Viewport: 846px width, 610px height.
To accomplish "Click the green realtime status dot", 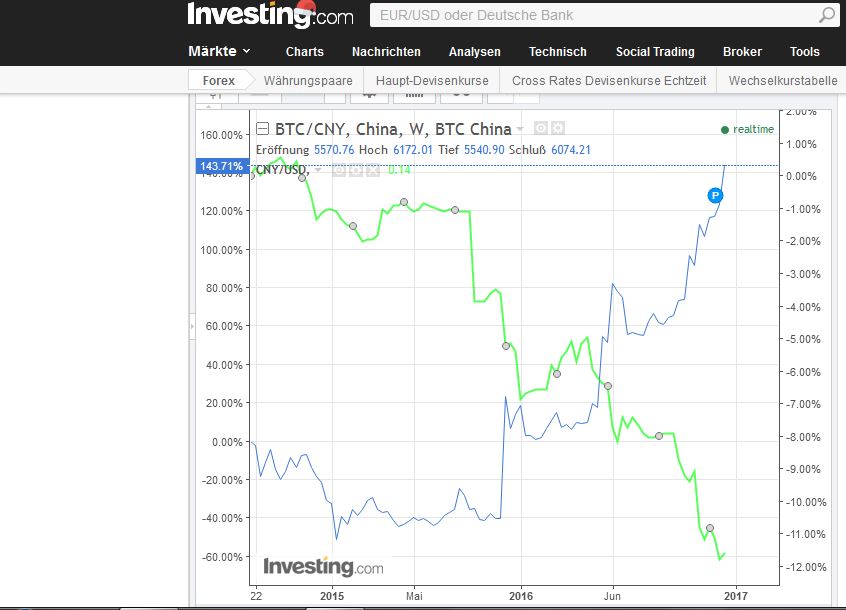I will (725, 130).
